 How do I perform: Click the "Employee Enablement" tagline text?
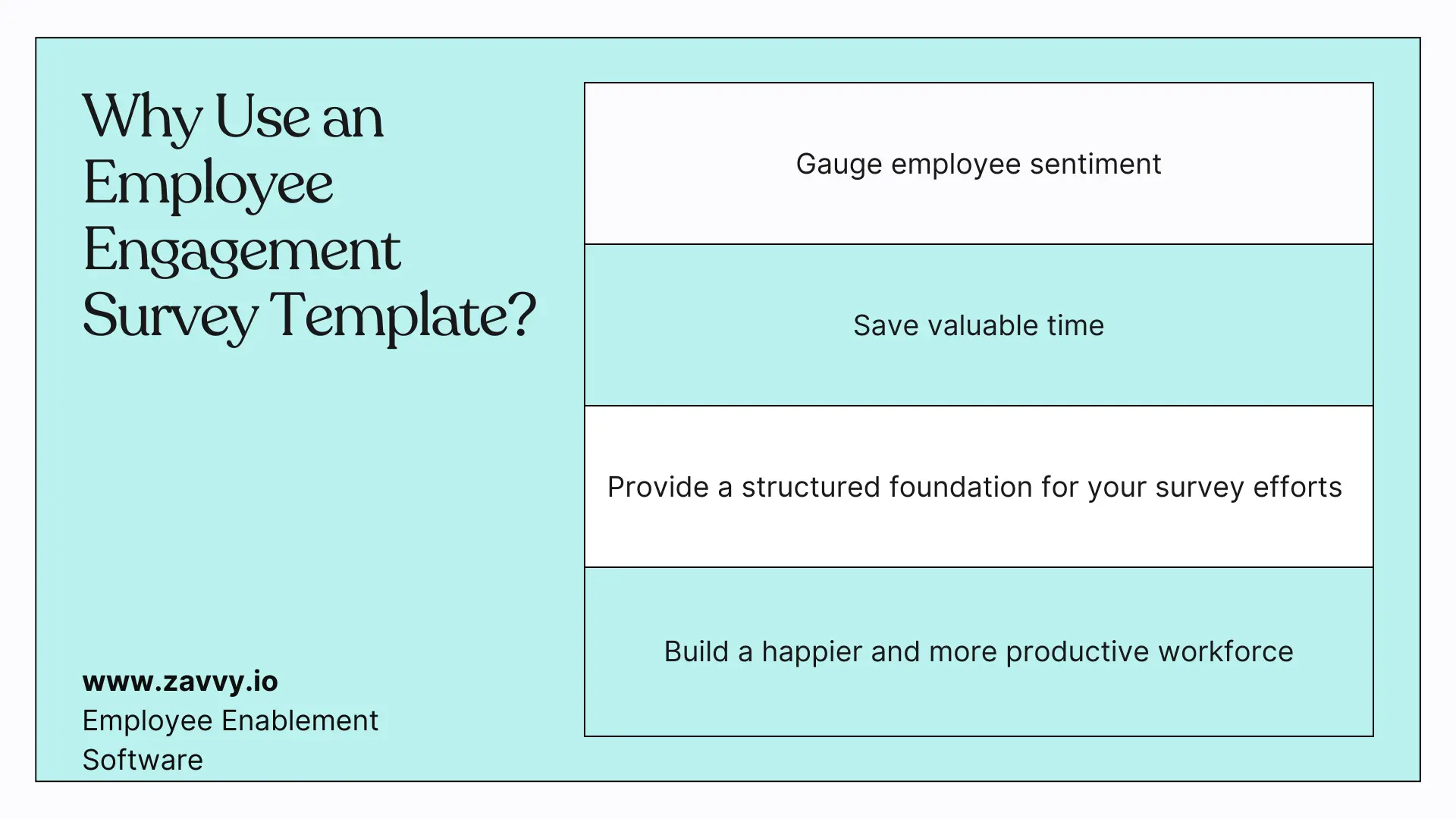(x=230, y=720)
